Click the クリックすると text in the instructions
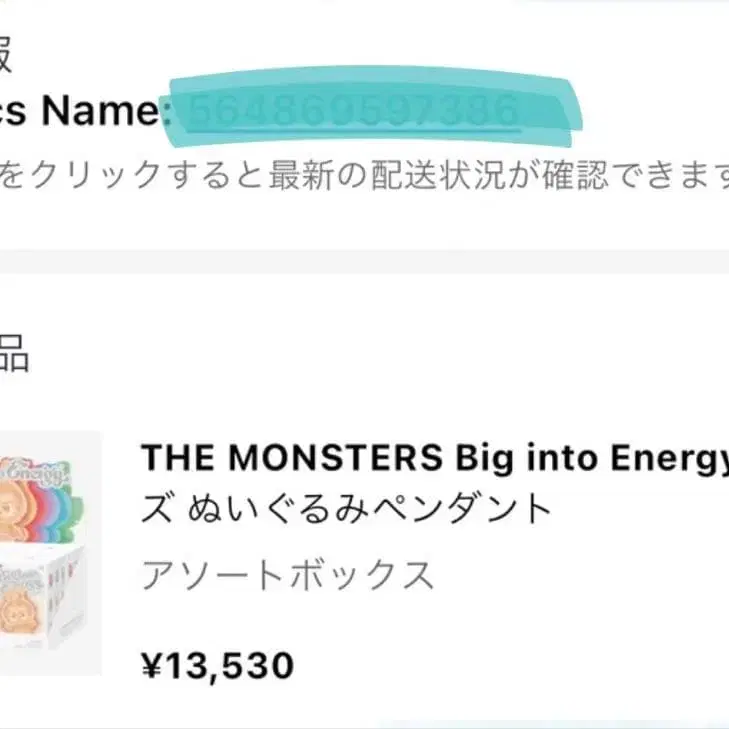 point(130,175)
